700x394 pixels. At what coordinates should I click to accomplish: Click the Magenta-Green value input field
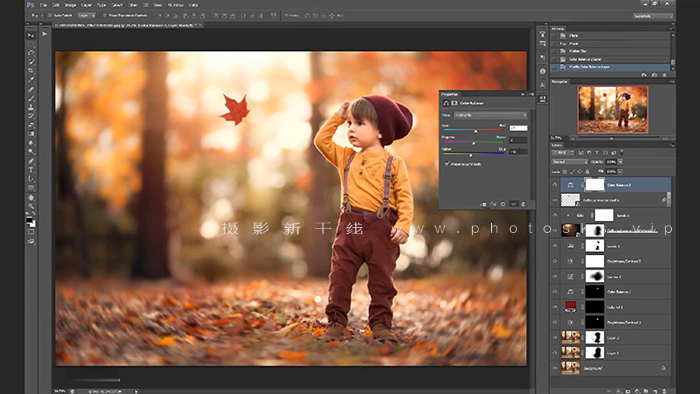[x=518, y=140]
